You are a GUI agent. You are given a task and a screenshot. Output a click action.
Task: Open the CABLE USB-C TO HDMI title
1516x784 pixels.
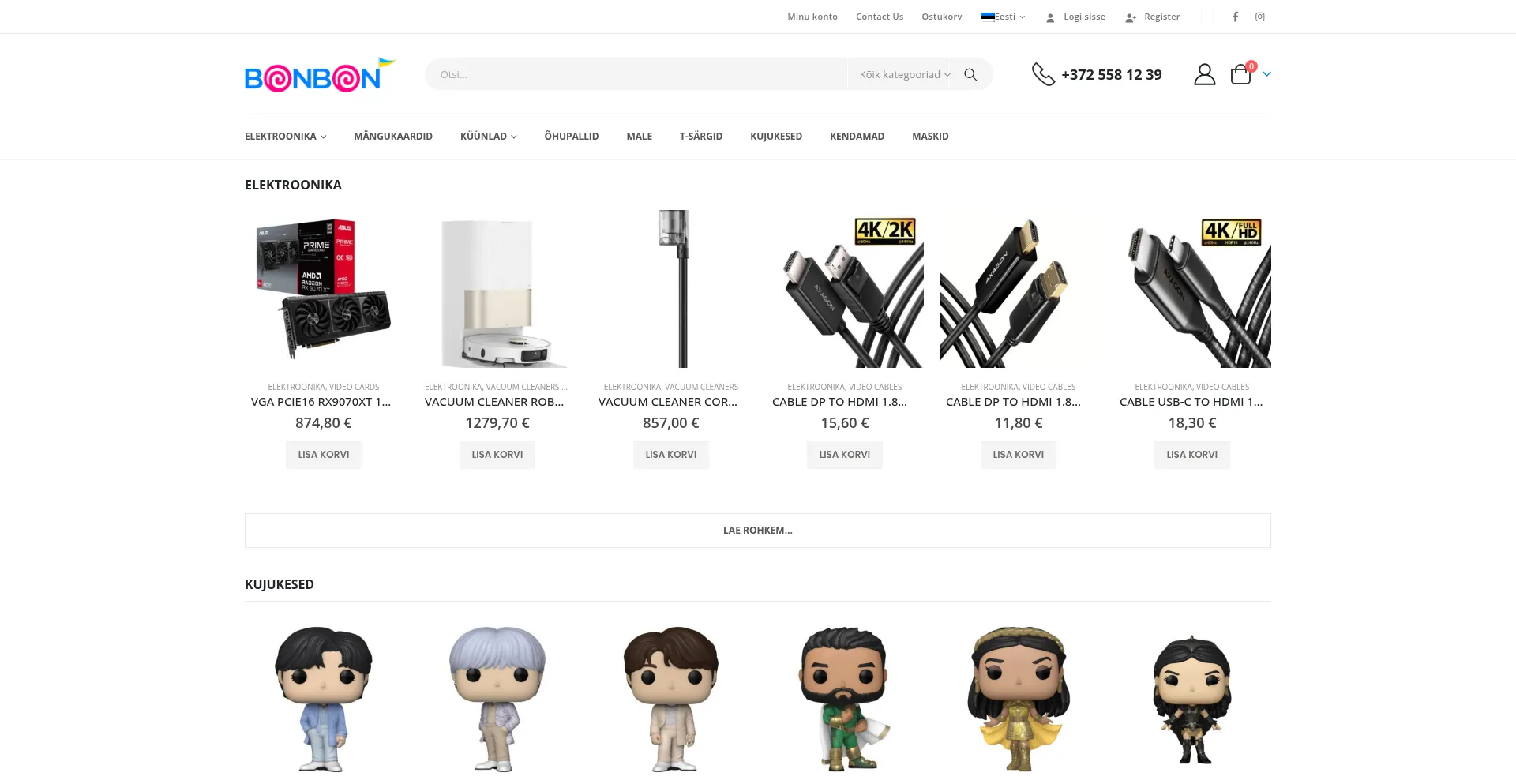pyautogui.click(x=1191, y=402)
